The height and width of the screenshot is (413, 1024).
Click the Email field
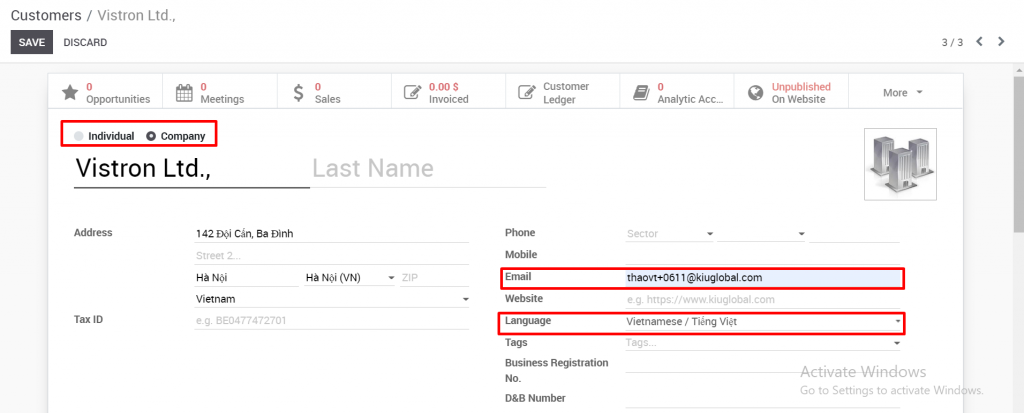(x=763, y=278)
